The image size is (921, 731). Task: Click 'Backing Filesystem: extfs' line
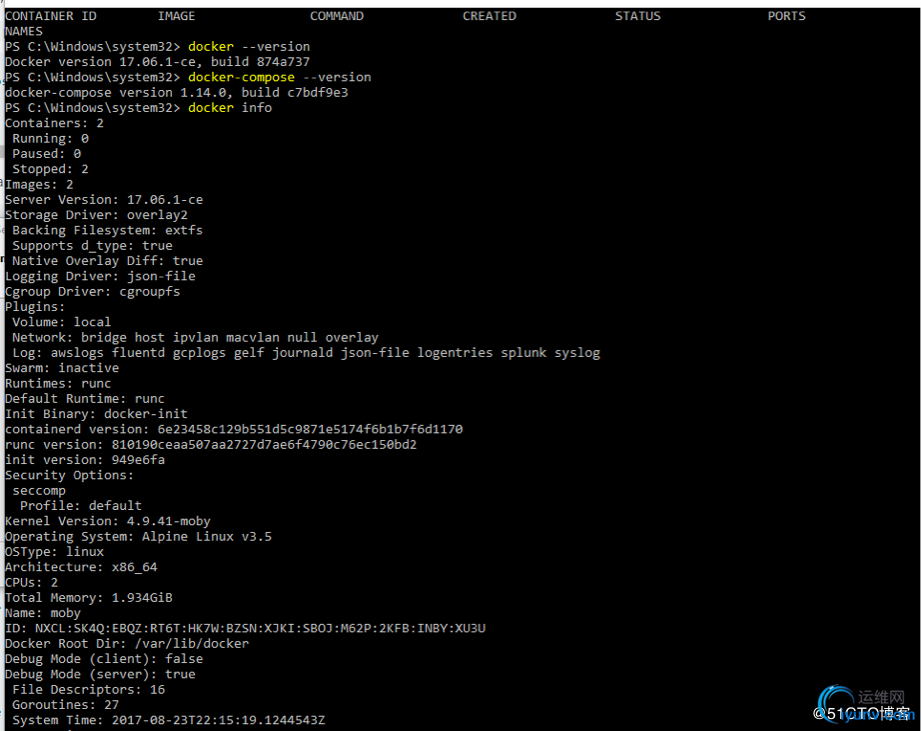tap(107, 230)
